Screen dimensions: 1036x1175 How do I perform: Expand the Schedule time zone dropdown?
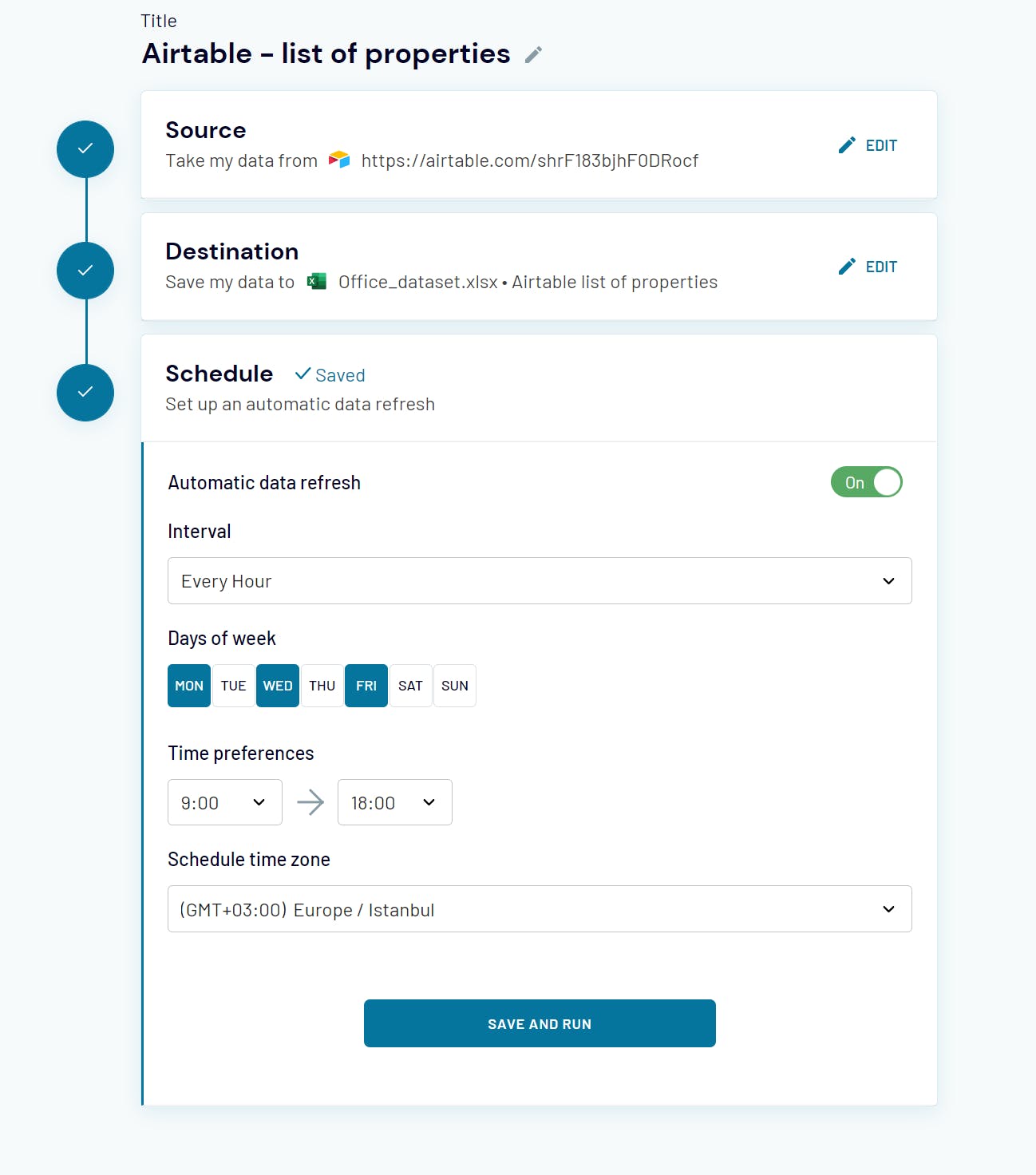540,909
